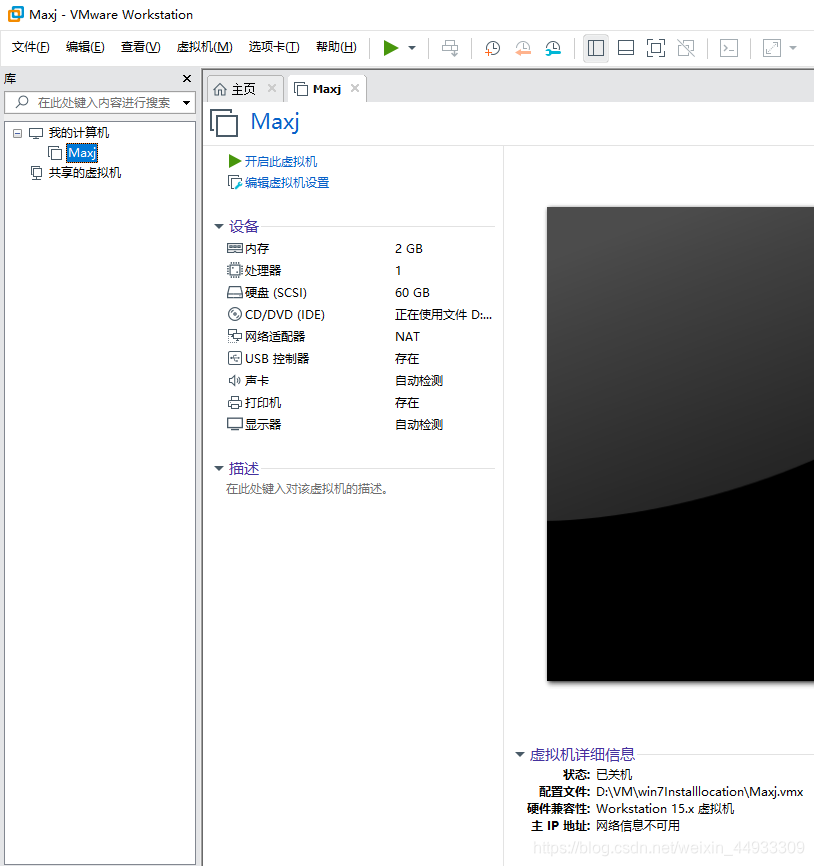Click the large Maxj title heading
Screen dimensions: 814x866
[x=275, y=122]
